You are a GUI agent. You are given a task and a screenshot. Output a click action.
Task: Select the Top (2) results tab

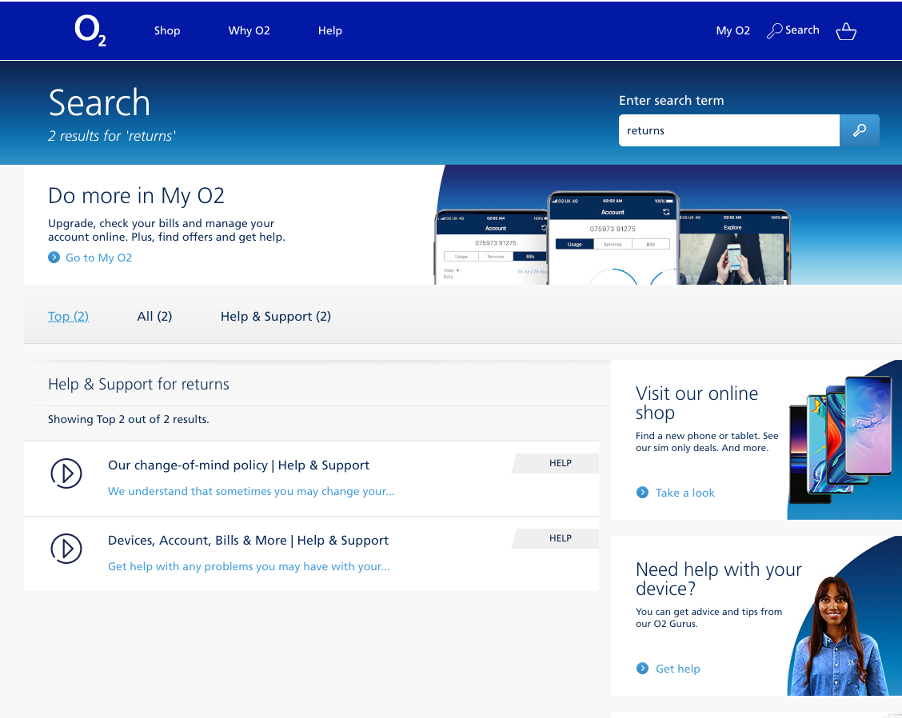coord(68,316)
